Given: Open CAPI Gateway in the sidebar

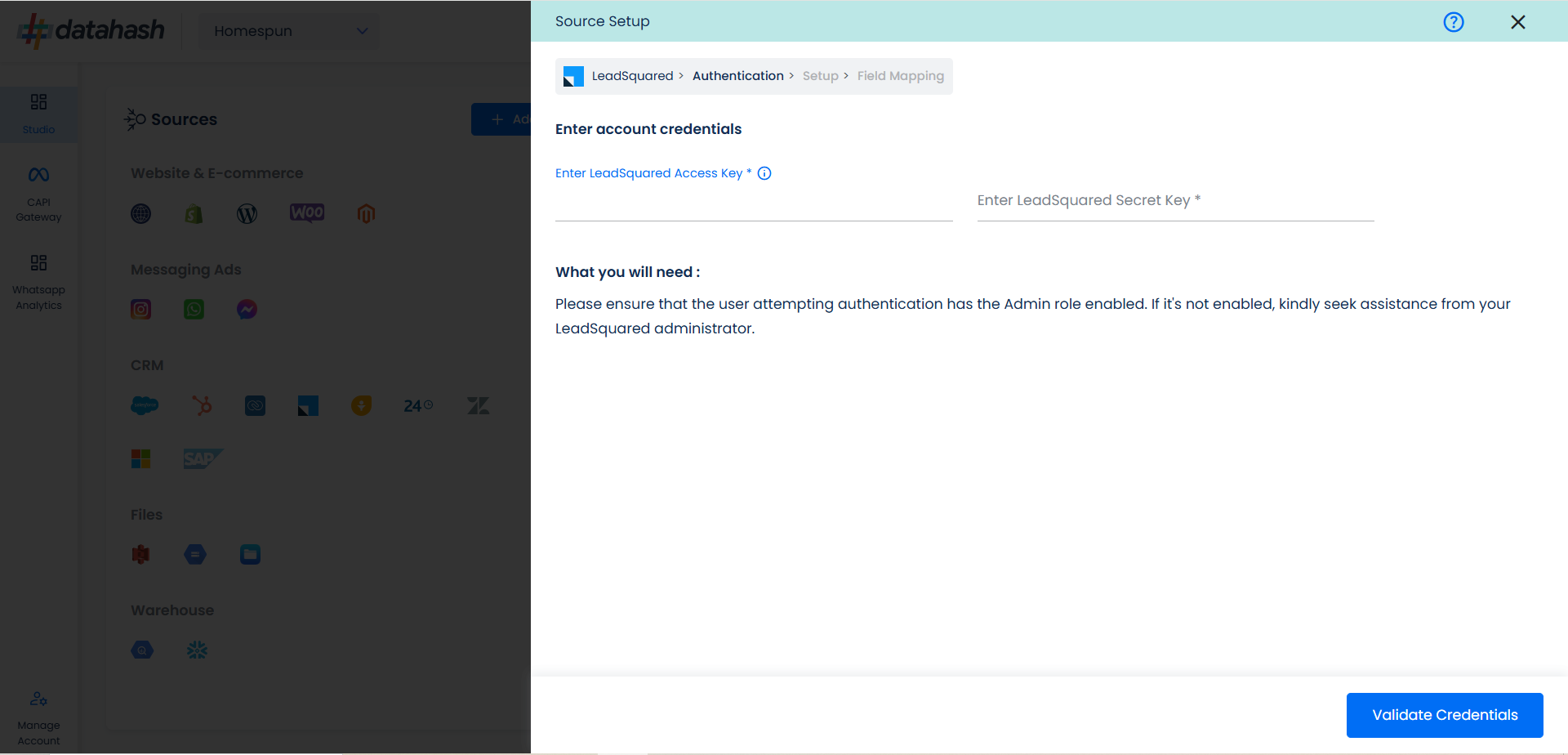Looking at the screenshot, I should (38, 194).
